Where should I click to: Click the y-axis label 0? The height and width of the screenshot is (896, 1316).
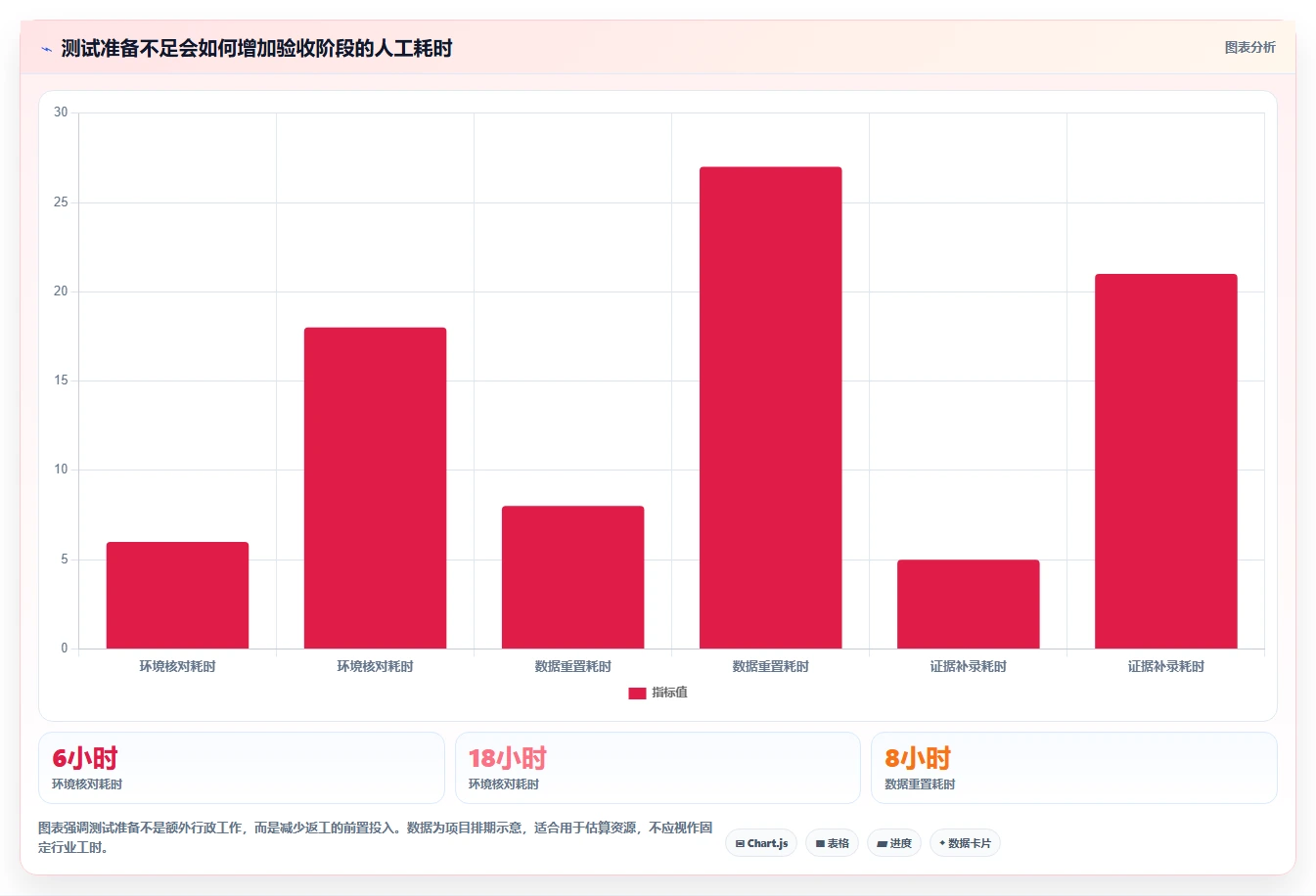pos(65,649)
